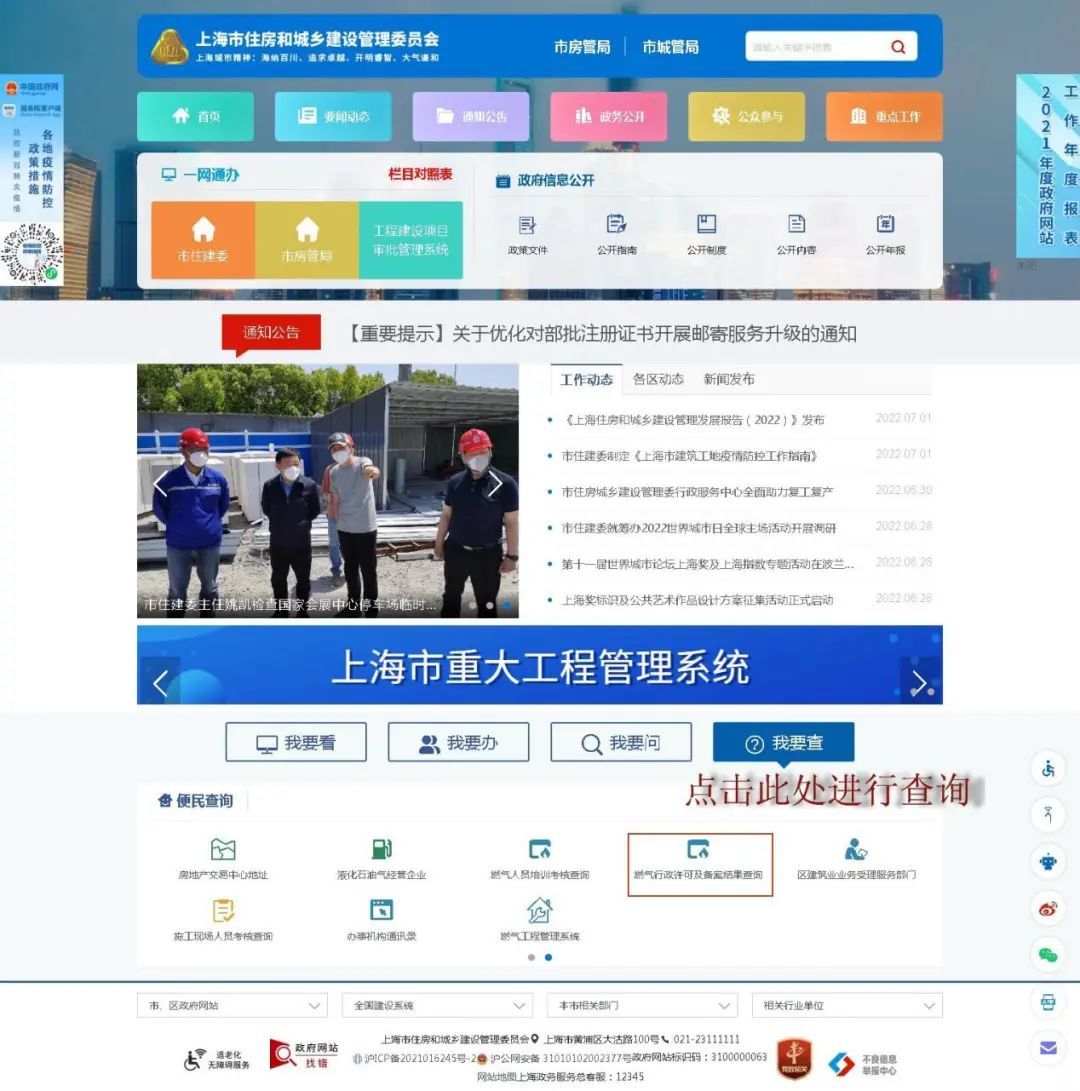The width and height of the screenshot is (1080, 1091).
Task: Click the printer icon on right sidebar
Action: click(1048, 1002)
